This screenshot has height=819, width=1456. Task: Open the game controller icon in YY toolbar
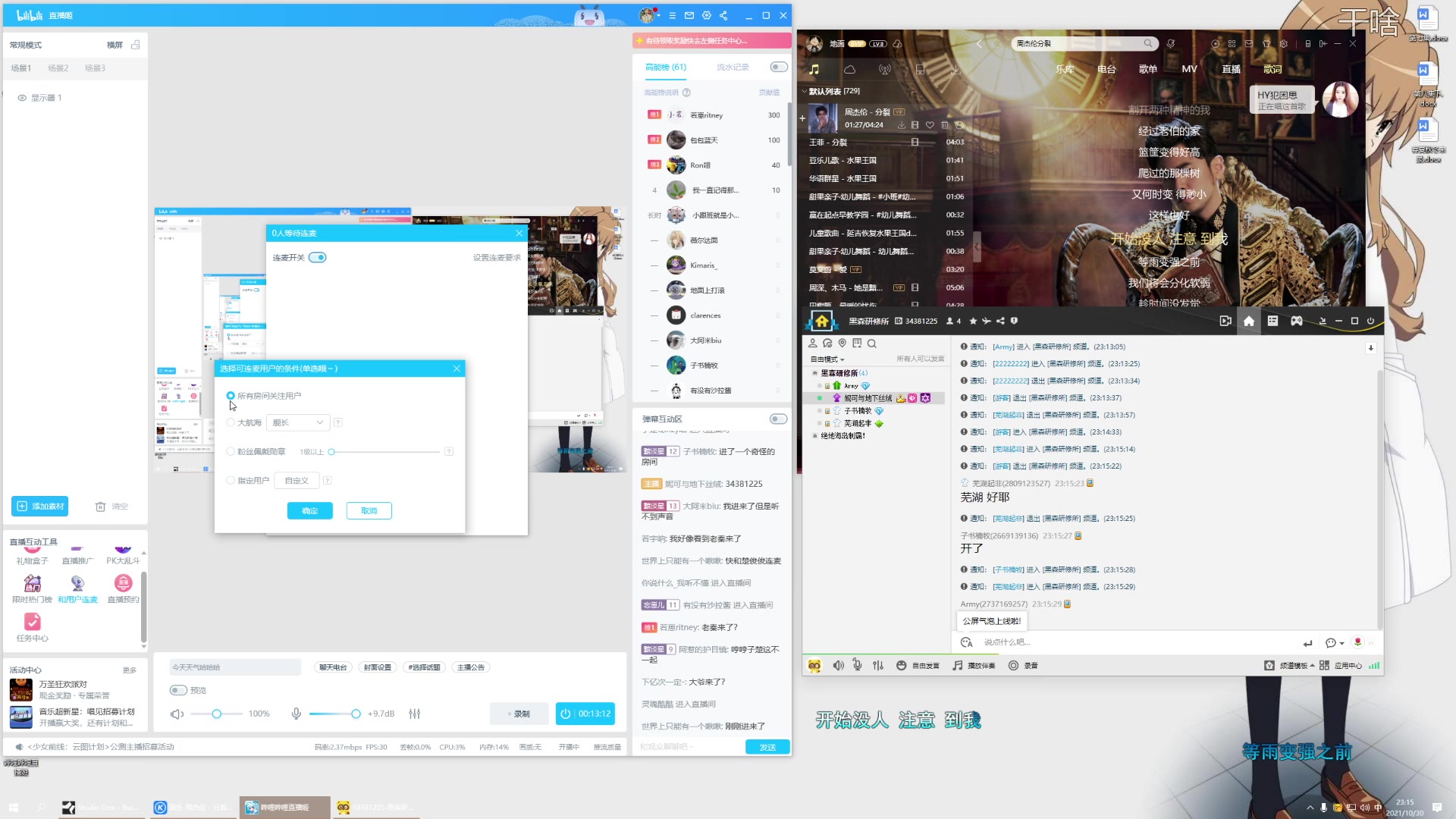(x=1297, y=321)
